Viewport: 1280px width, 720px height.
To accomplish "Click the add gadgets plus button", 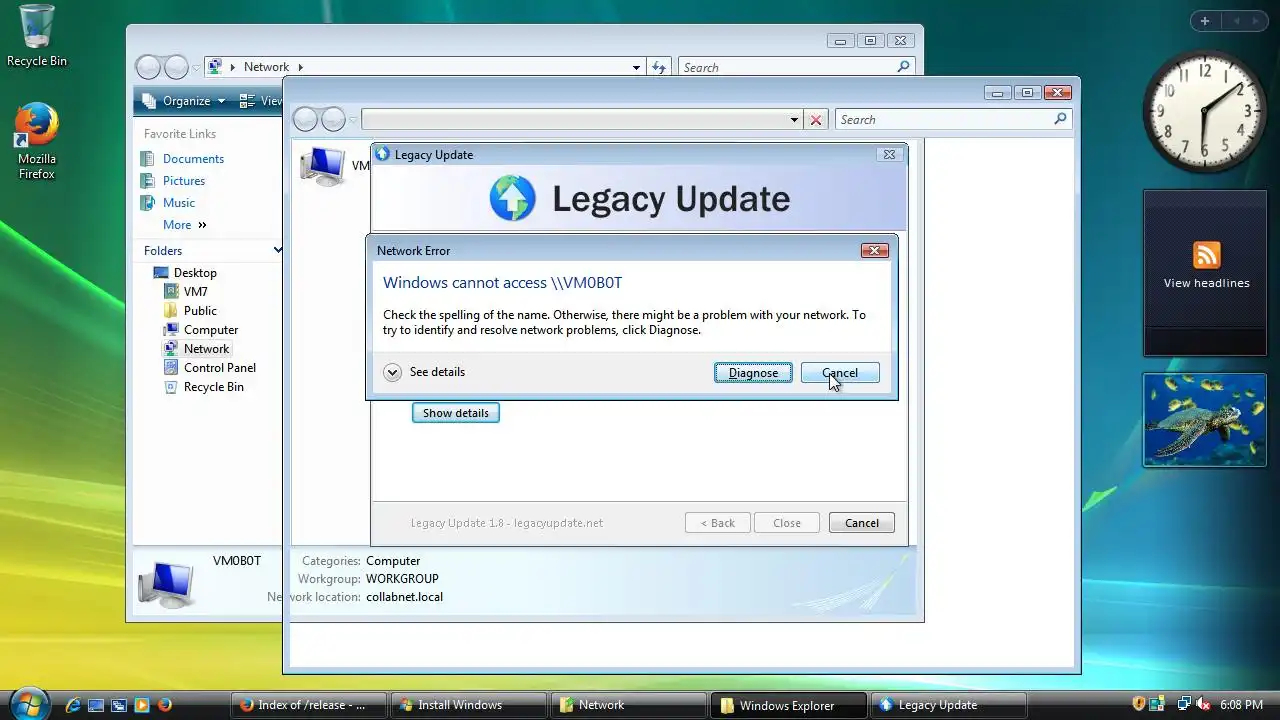I will tap(1205, 21).
